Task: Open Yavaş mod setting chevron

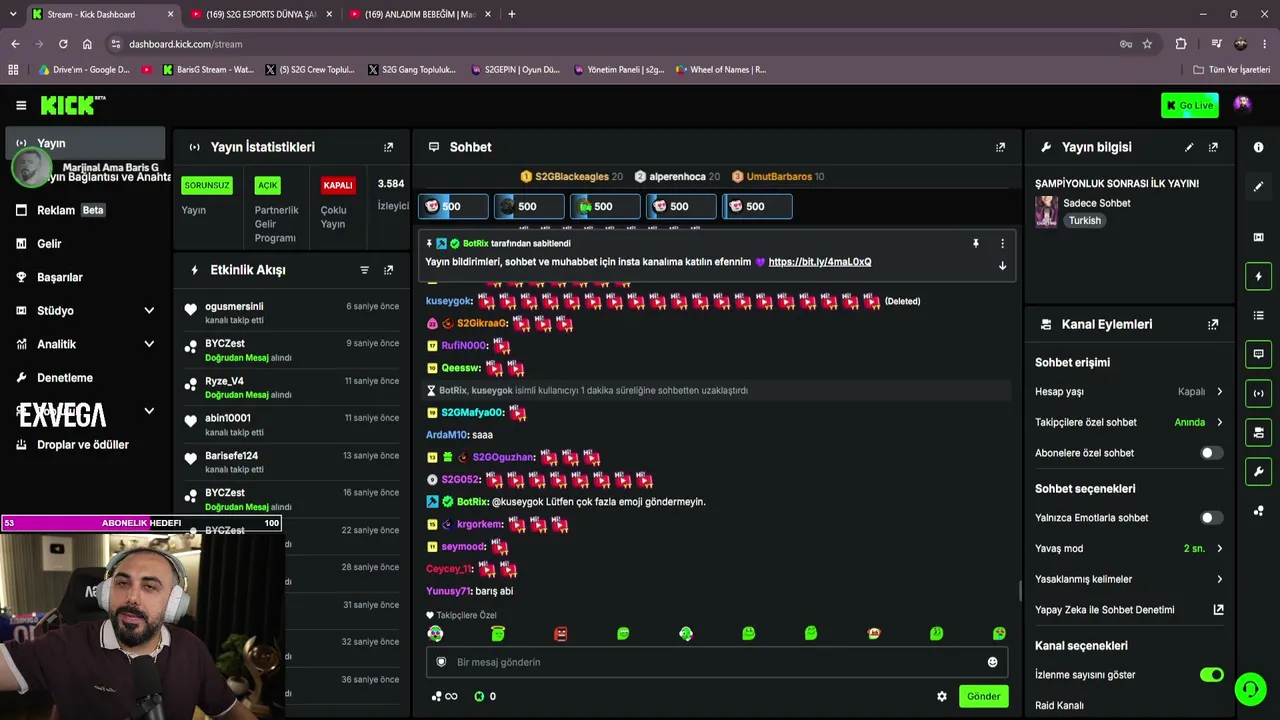Action: point(1219,548)
